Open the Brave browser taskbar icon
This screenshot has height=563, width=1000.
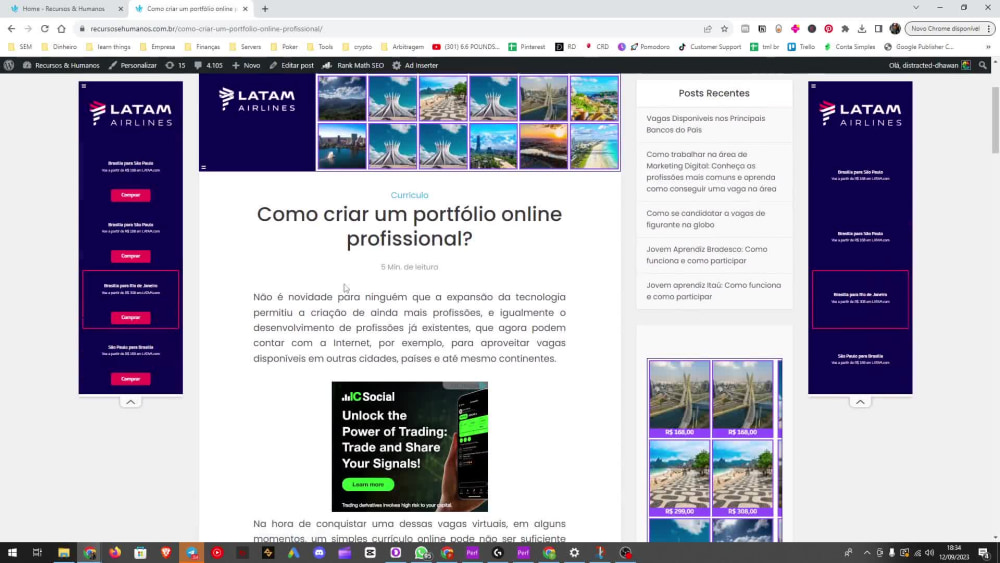point(166,553)
